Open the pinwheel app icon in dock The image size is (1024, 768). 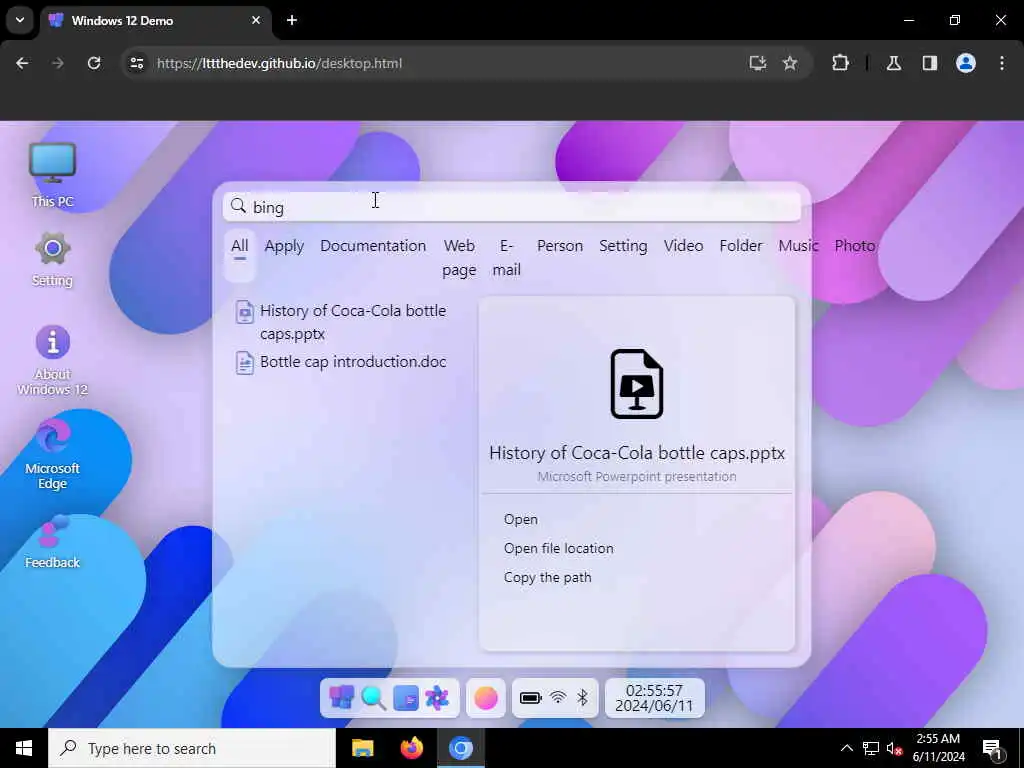[437, 698]
